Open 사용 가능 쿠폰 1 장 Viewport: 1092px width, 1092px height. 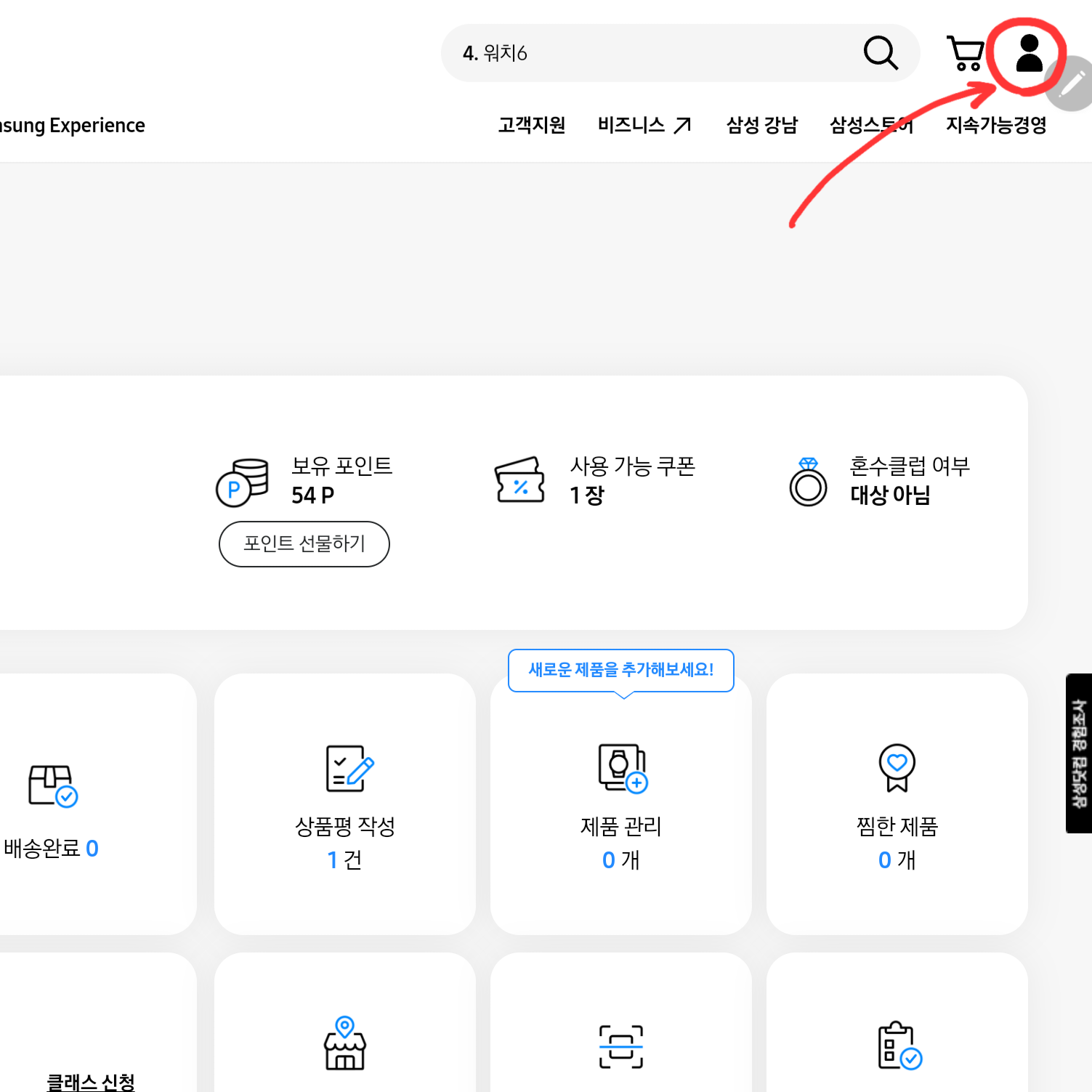tap(632, 480)
